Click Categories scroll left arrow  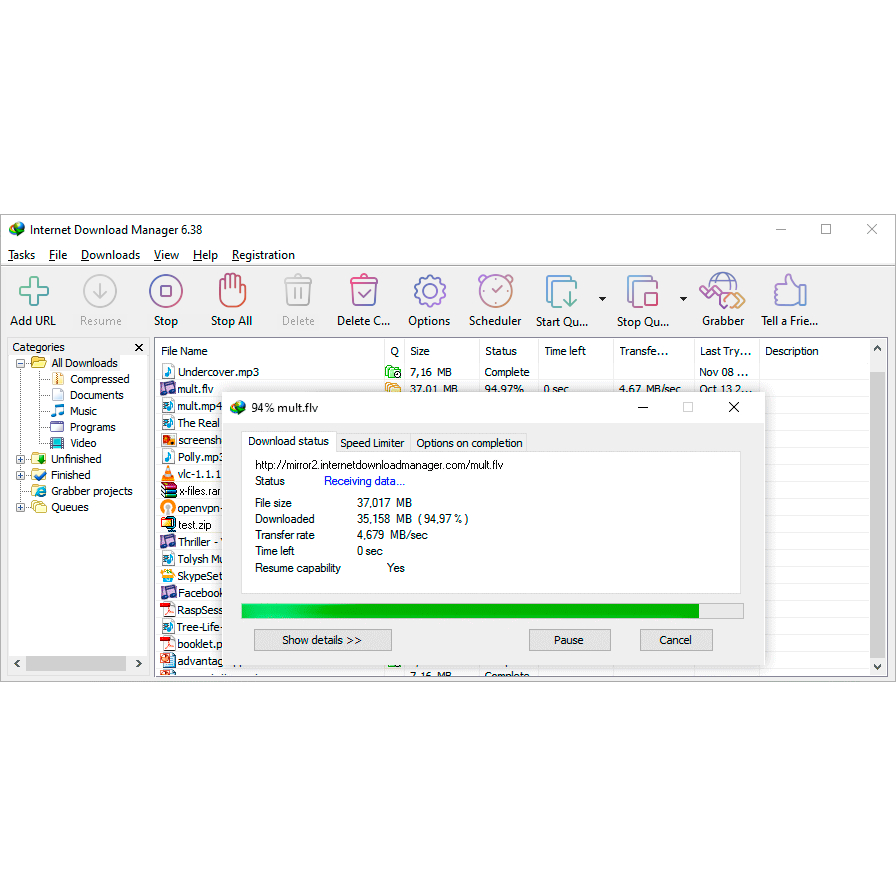17,663
